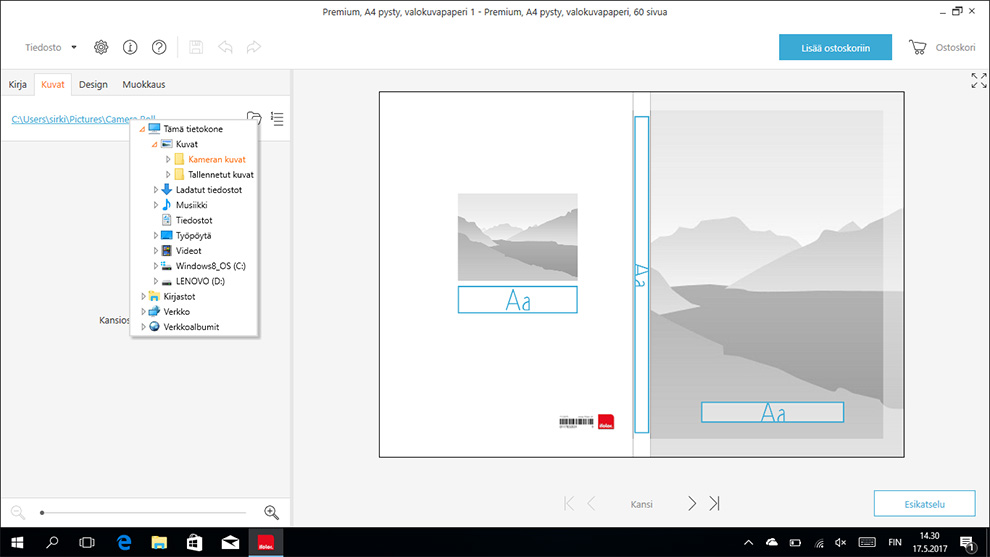The height and width of the screenshot is (557, 990).
Task: Click the redo arrow icon
Action: [254, 47]
